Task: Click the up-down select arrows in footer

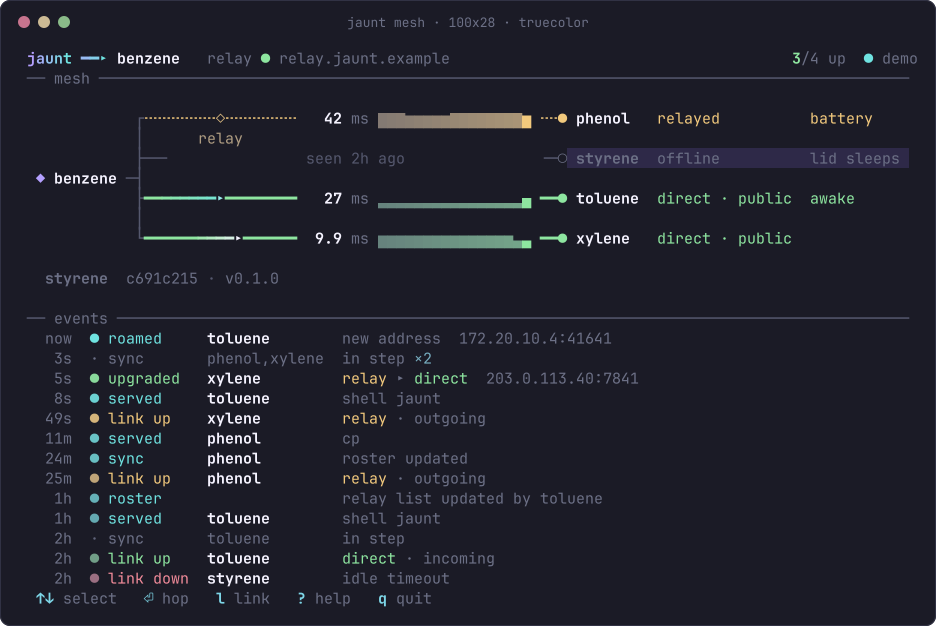Action: [45, 598]
